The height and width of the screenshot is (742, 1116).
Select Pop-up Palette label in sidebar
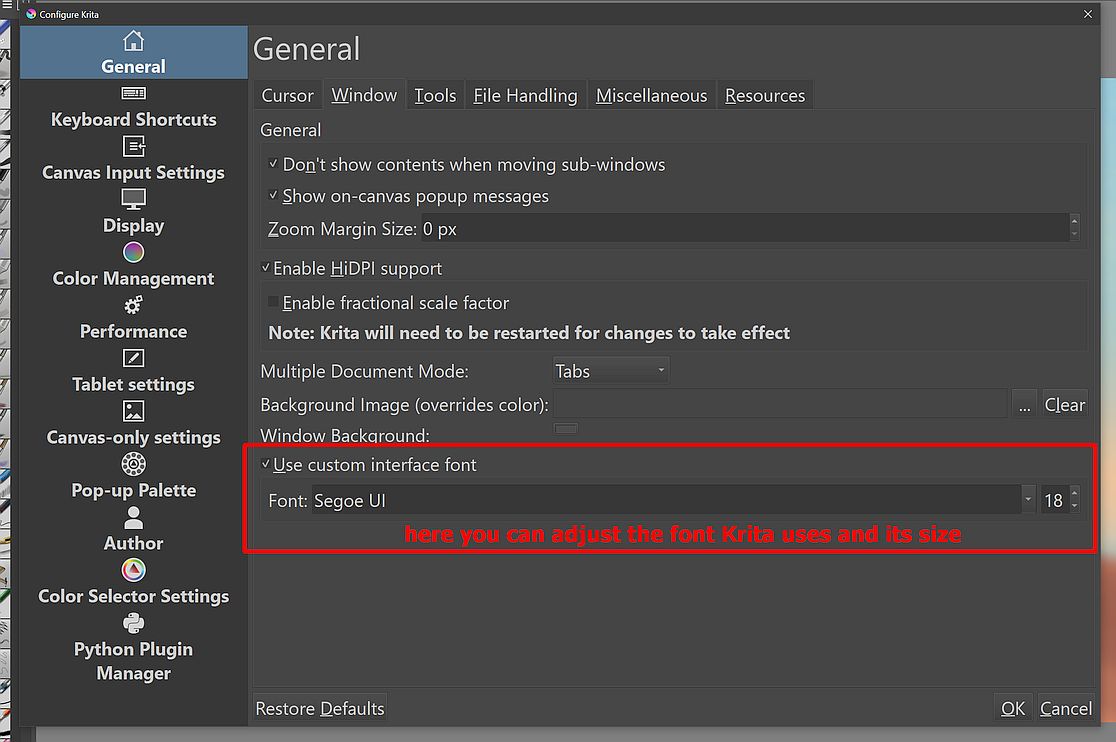click(133, 490)
